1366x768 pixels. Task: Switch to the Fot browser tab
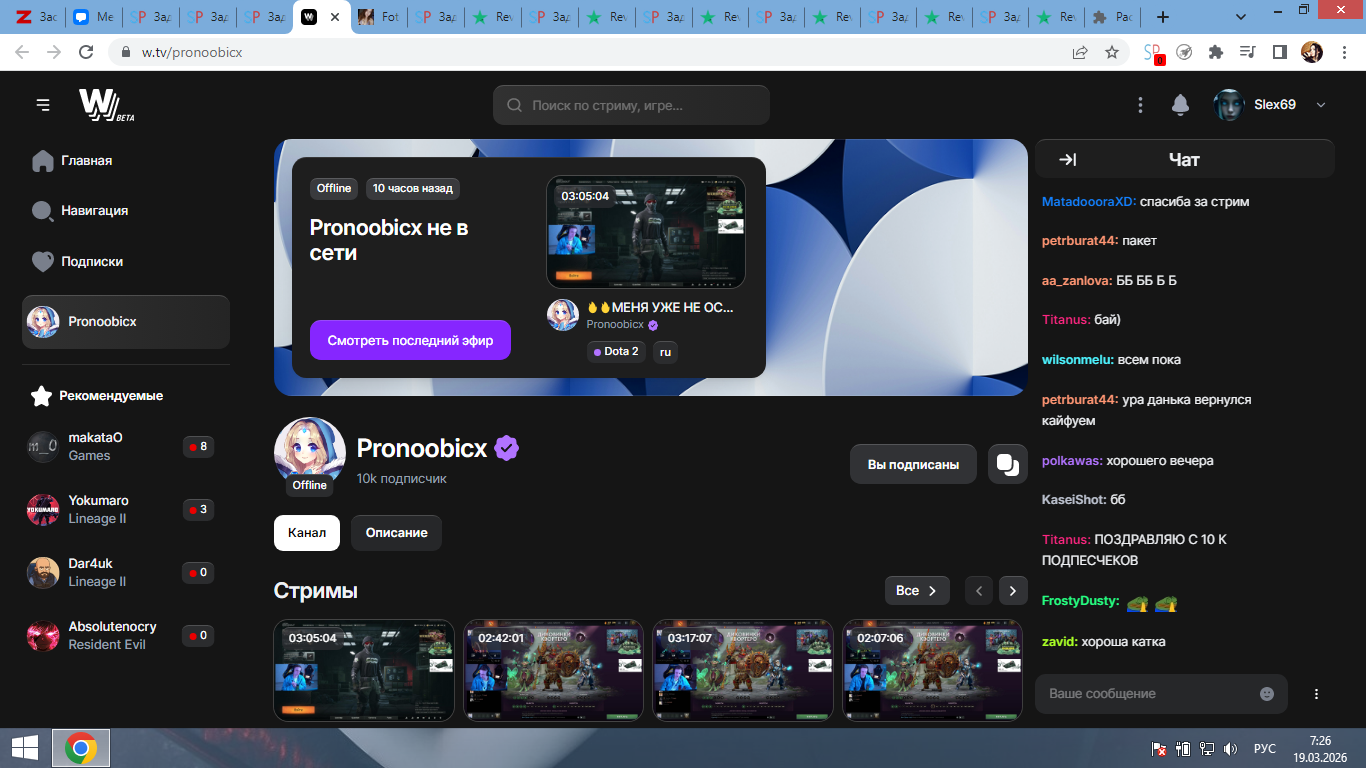[x=378, y=17]
